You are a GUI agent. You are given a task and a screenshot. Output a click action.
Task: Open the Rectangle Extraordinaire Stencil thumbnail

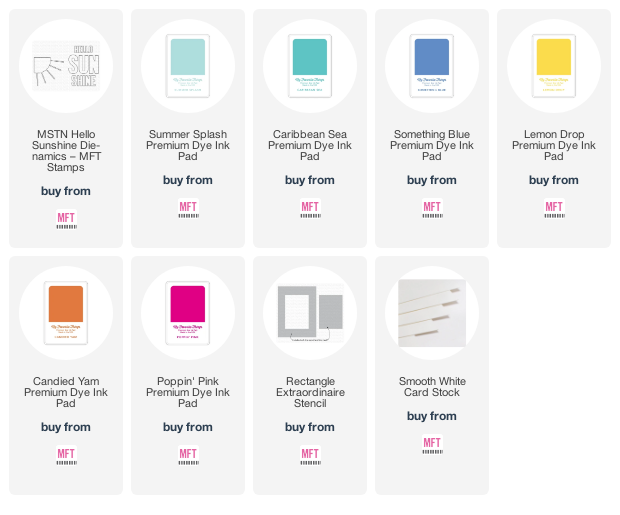tap(310, 313)
